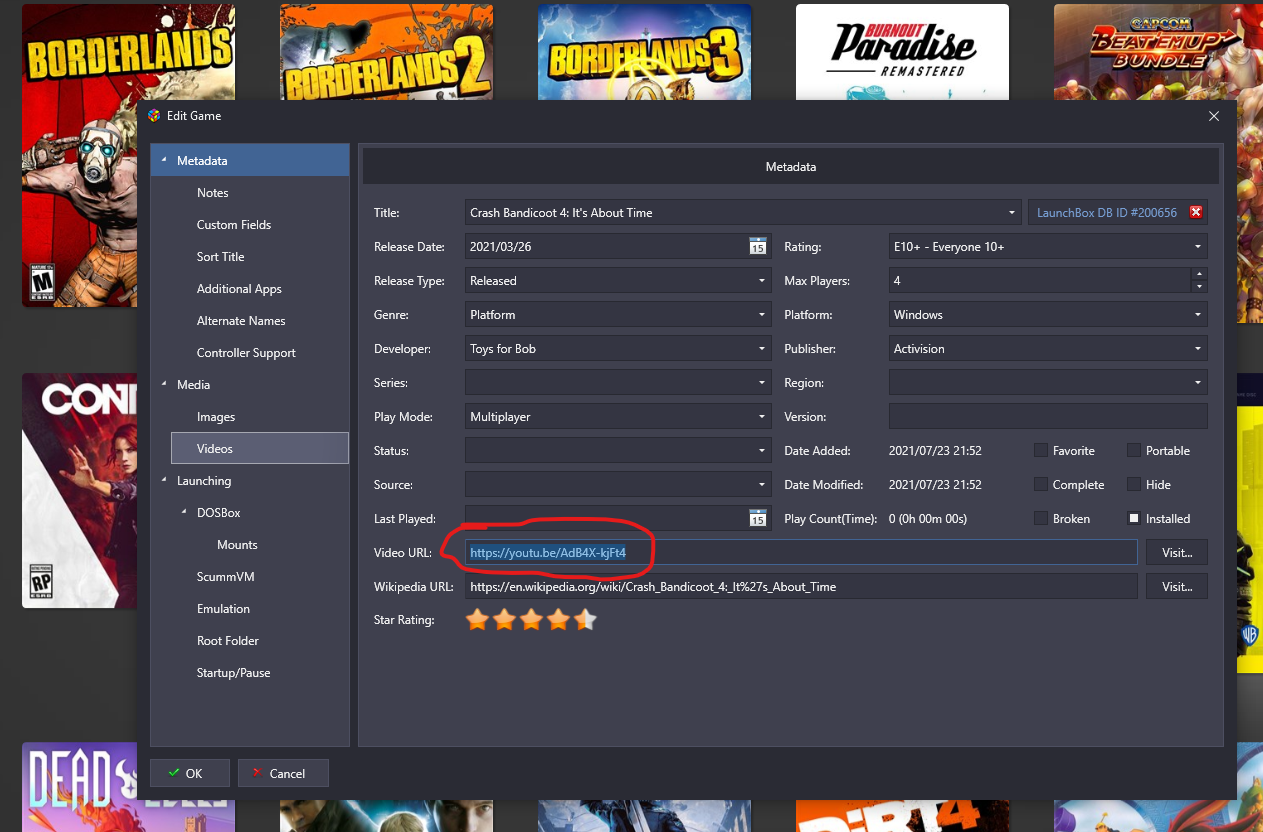Mark the game as Broken
Viewport: 1263px width, 832px height.
1041,519
